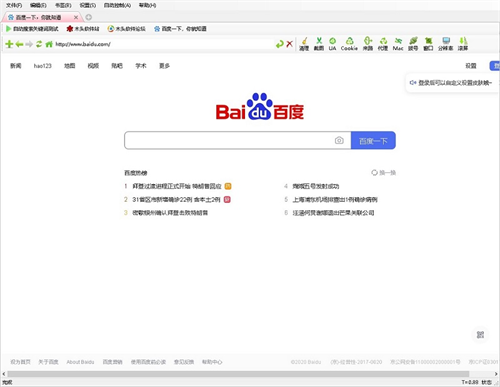Open hot search item number 5

click(x=335, y=199)
